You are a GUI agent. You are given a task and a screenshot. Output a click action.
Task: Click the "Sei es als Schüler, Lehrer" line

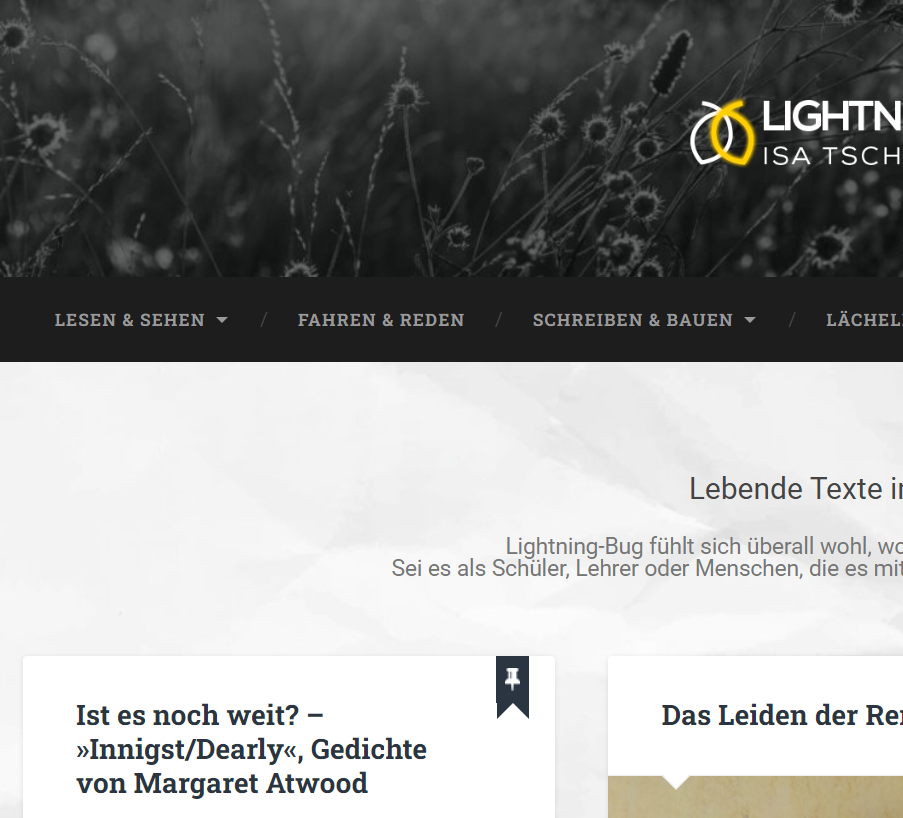coord(647,569)
